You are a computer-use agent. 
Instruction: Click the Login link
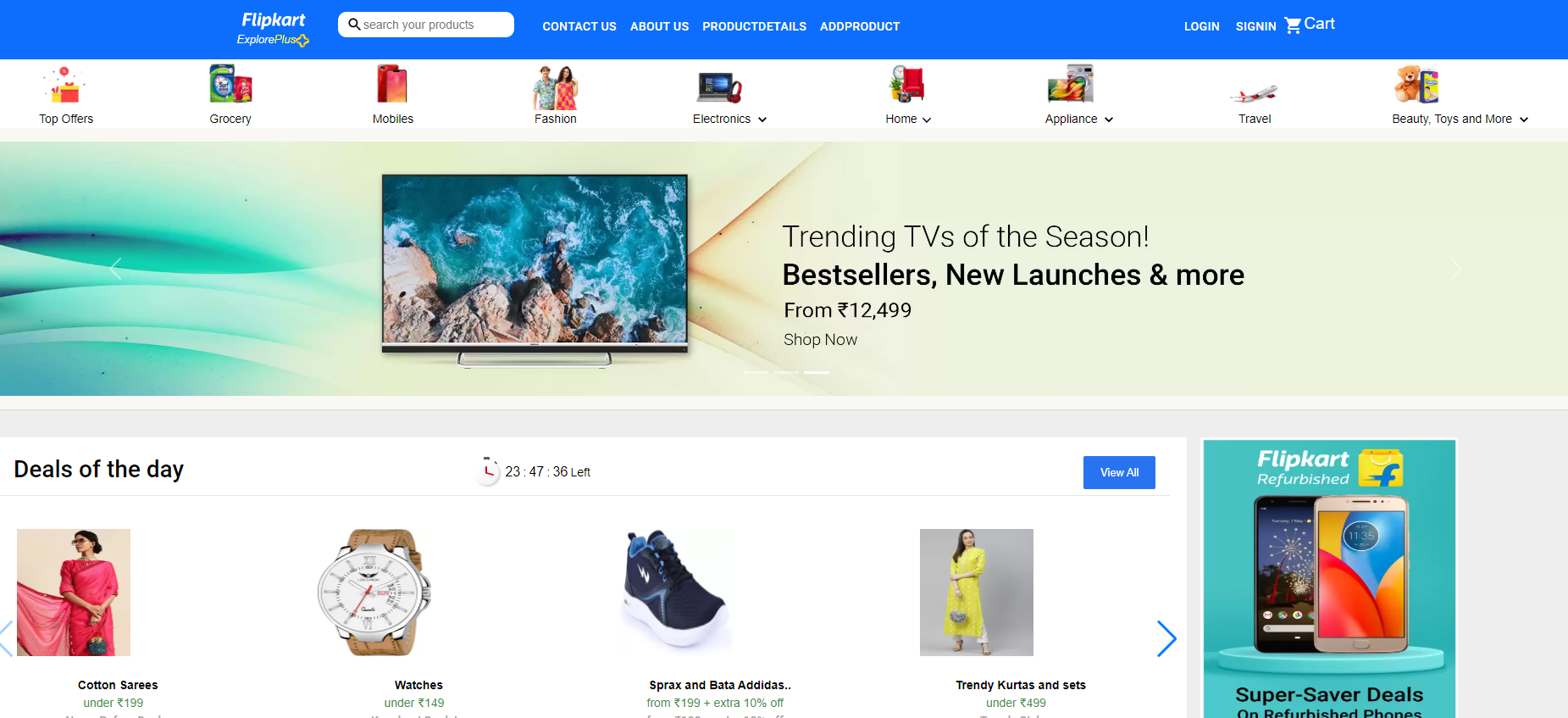click(1201, 26)
